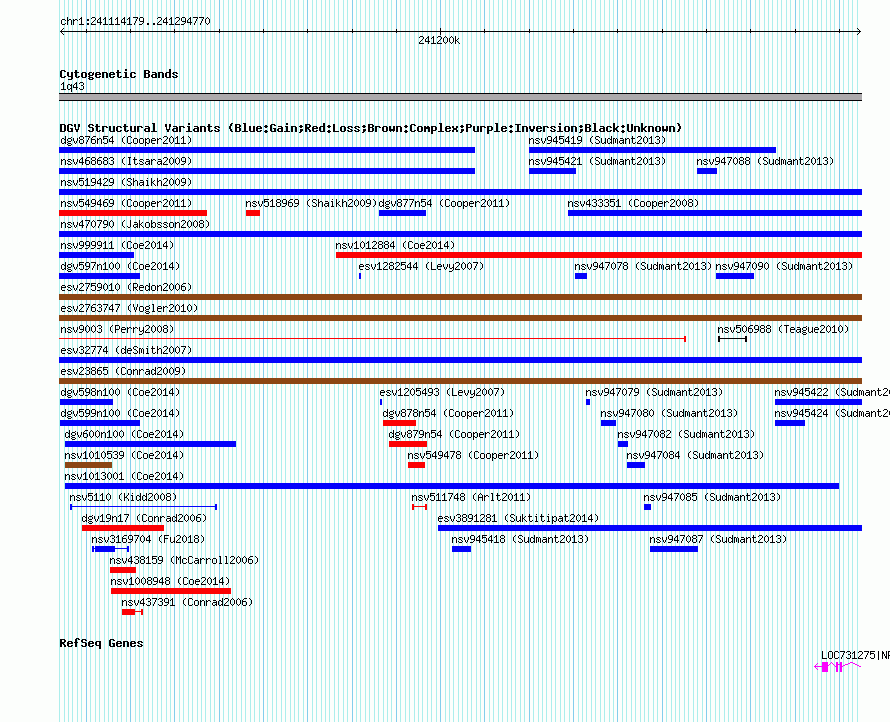Screen dimensions: 890x722
Task: Open dgv600n100 (Coe2014) variant label
Action: click(x=124, y=434)
